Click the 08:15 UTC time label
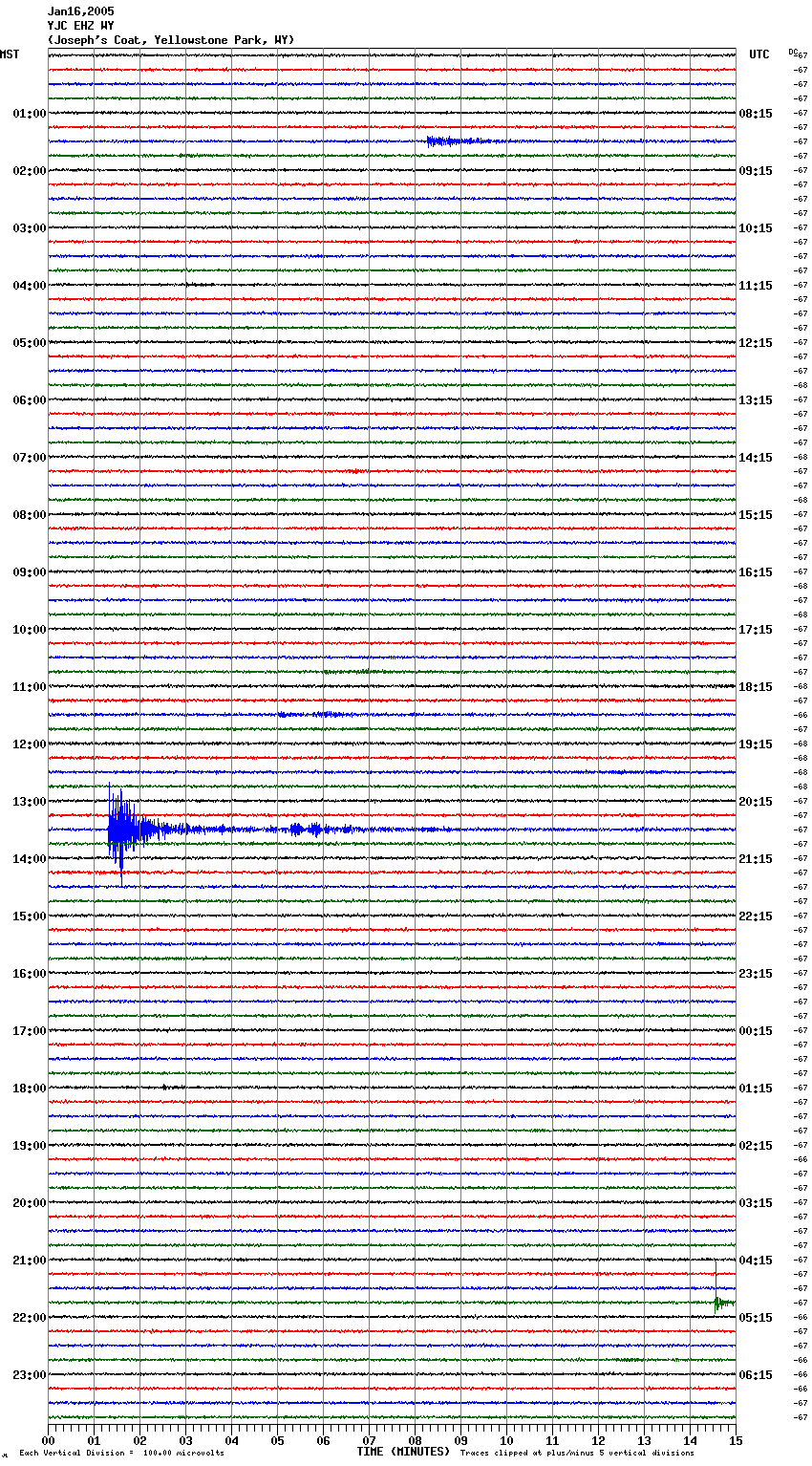This screenshot has height=1466, width=812. coord(756,114)
